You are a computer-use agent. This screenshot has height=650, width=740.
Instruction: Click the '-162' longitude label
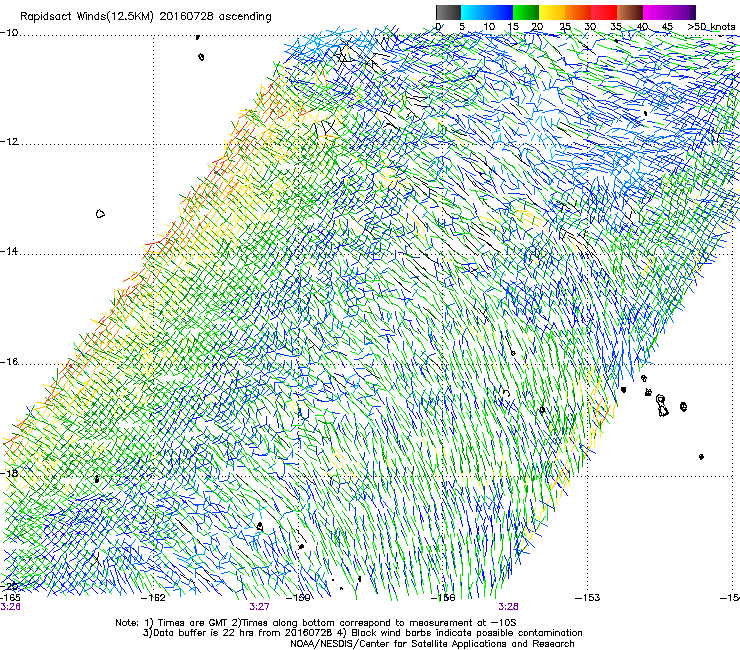pyautogui.click(x=153, y=598)
